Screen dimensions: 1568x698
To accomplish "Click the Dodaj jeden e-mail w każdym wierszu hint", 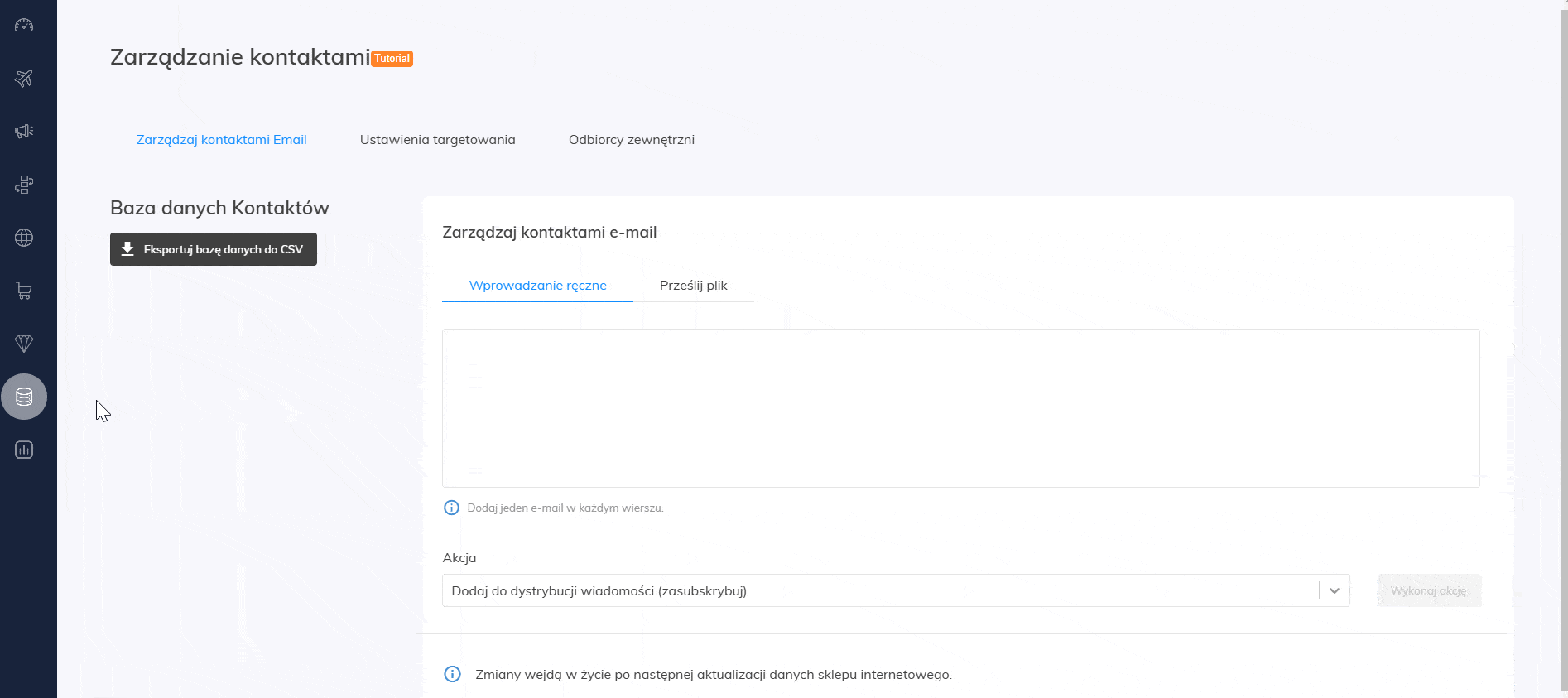I will pos(565,508).
